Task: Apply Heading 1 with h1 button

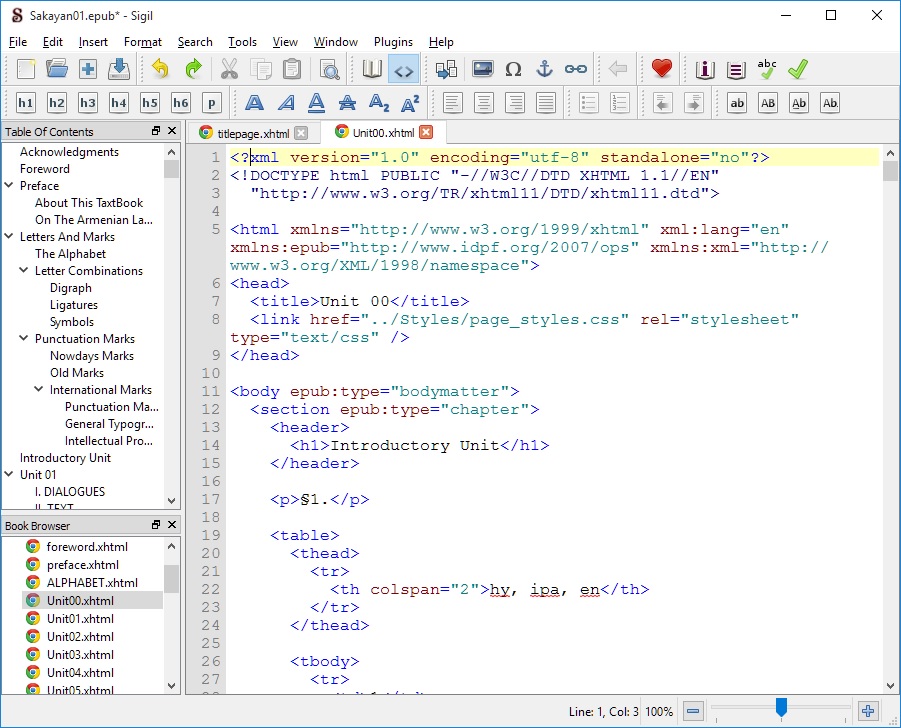Action: pyautogui.click(x=26, y=103)
